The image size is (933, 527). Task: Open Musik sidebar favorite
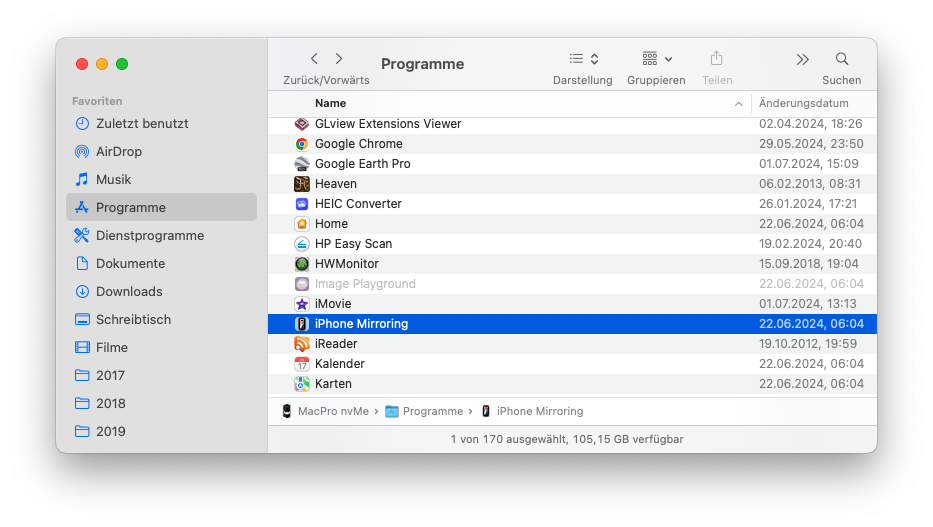(x=161, y=180)
